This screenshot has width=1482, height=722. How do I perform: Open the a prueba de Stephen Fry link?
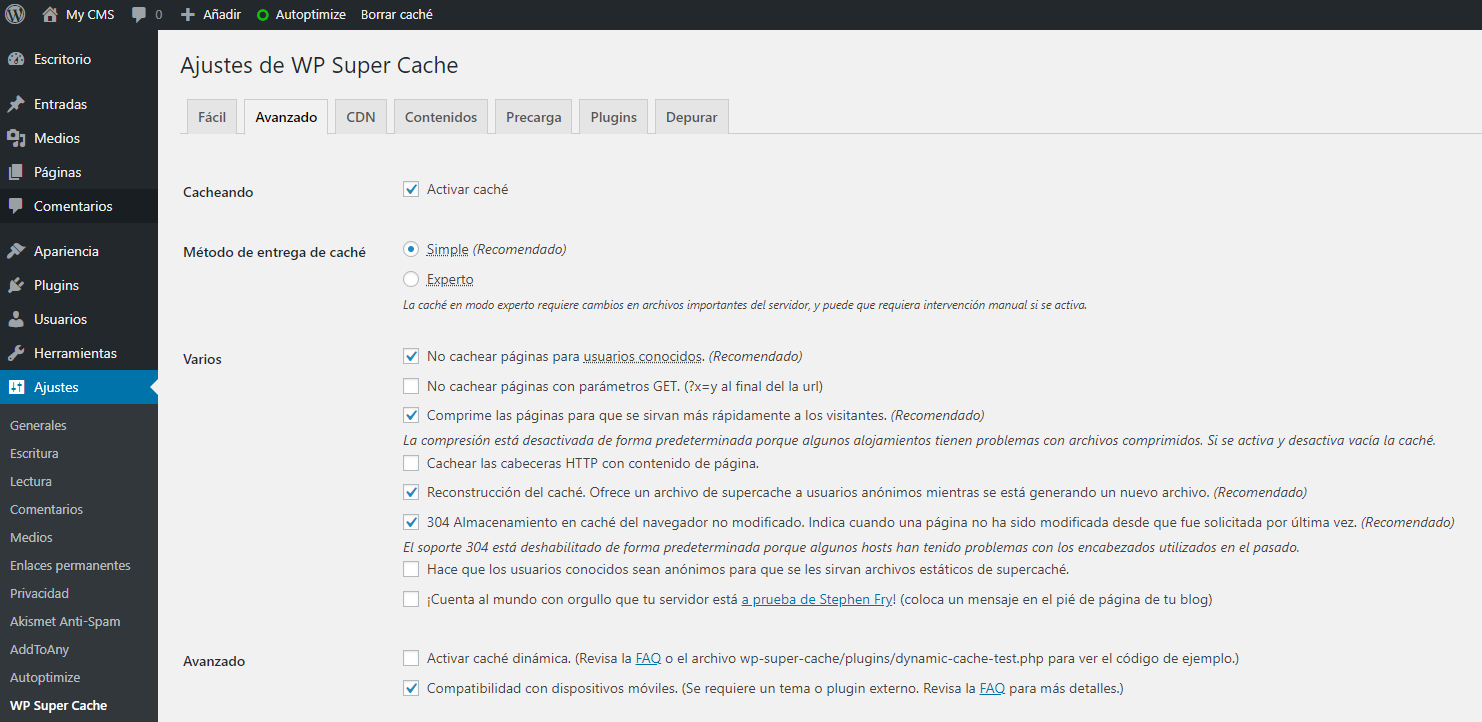(818, 600)
